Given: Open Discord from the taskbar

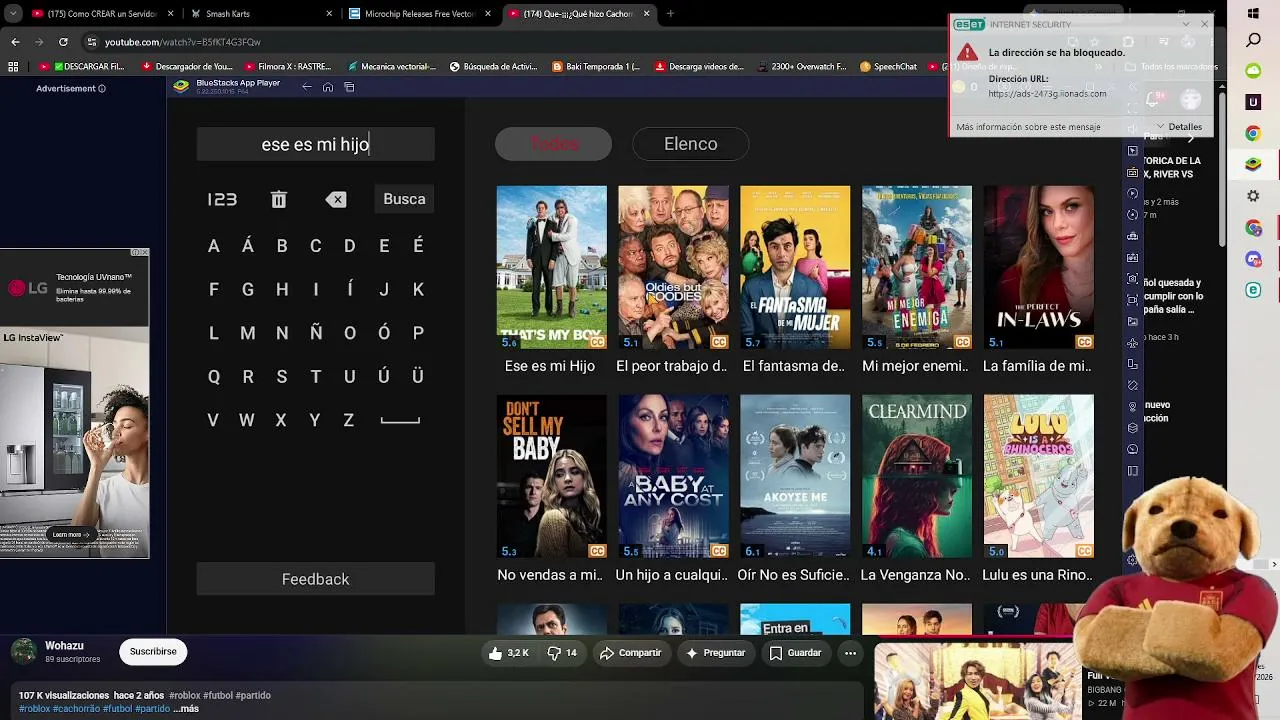Looking at the screenshot, I should tap(1253, 259).
